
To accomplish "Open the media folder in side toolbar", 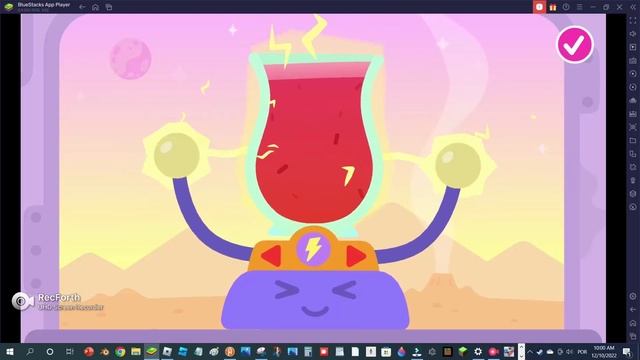I will [633, 140].
